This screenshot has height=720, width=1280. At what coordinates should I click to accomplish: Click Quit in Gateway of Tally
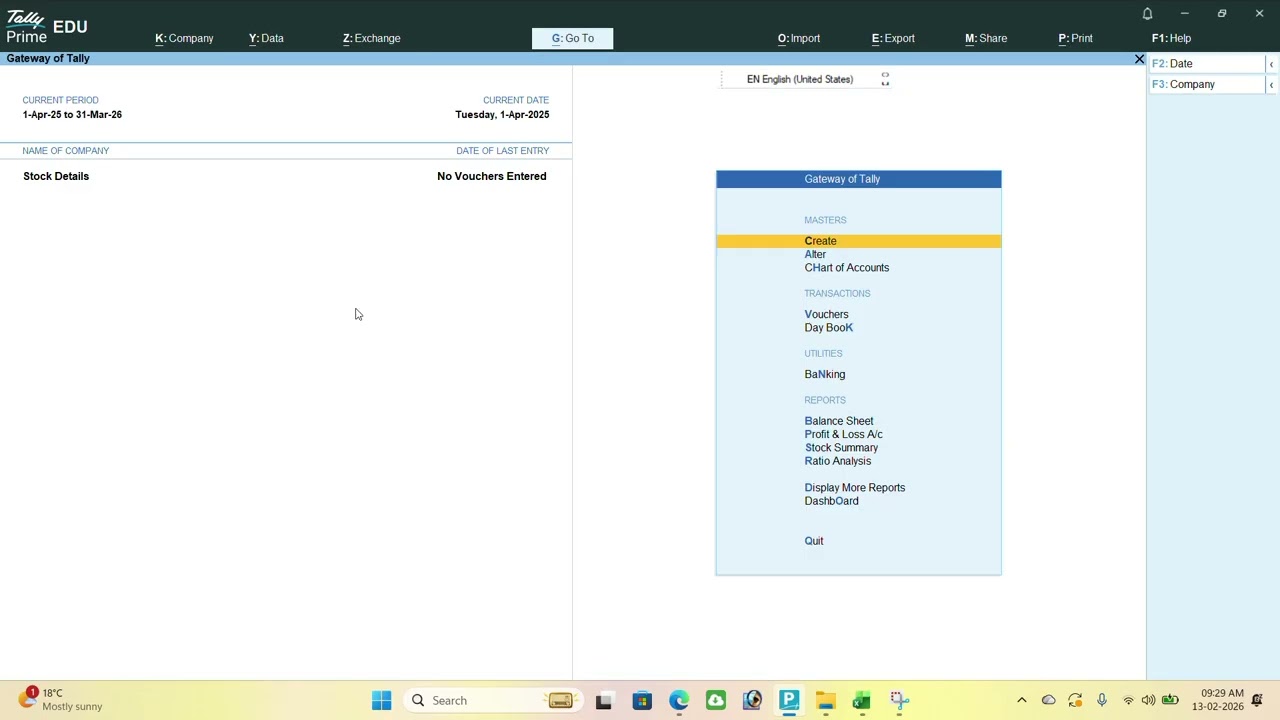pos(814,541)
